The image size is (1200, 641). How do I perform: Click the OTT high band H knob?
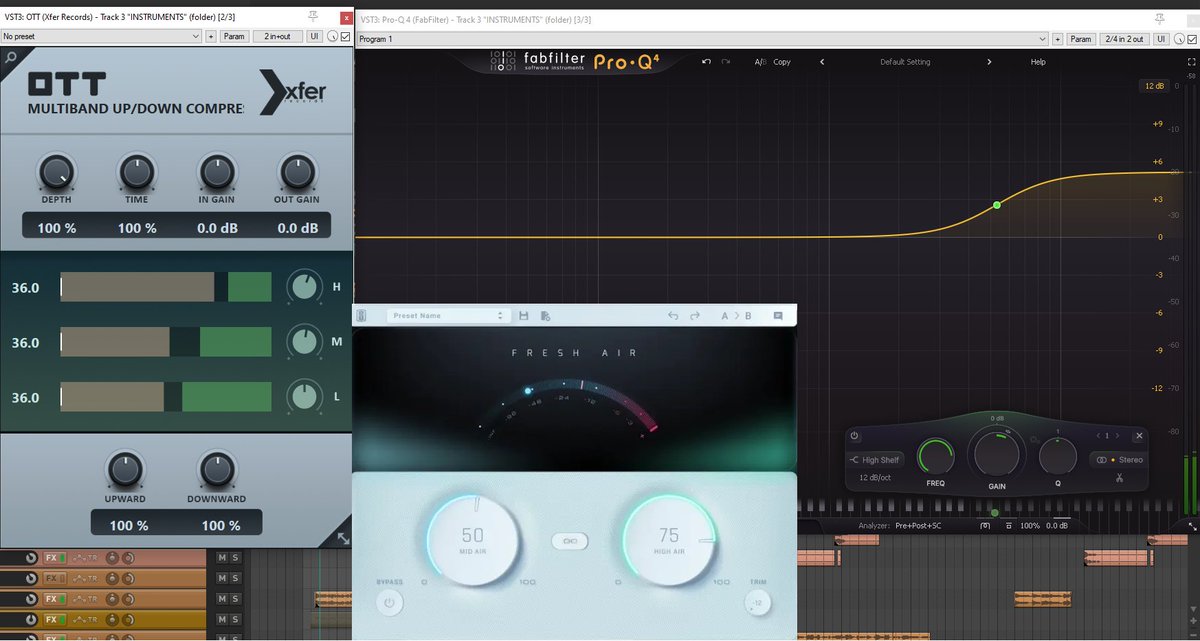point(302,287)
